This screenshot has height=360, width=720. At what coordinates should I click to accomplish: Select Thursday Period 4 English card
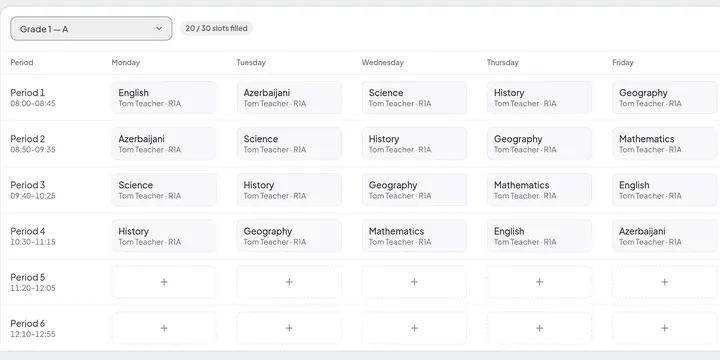click(x=540, y=236)
